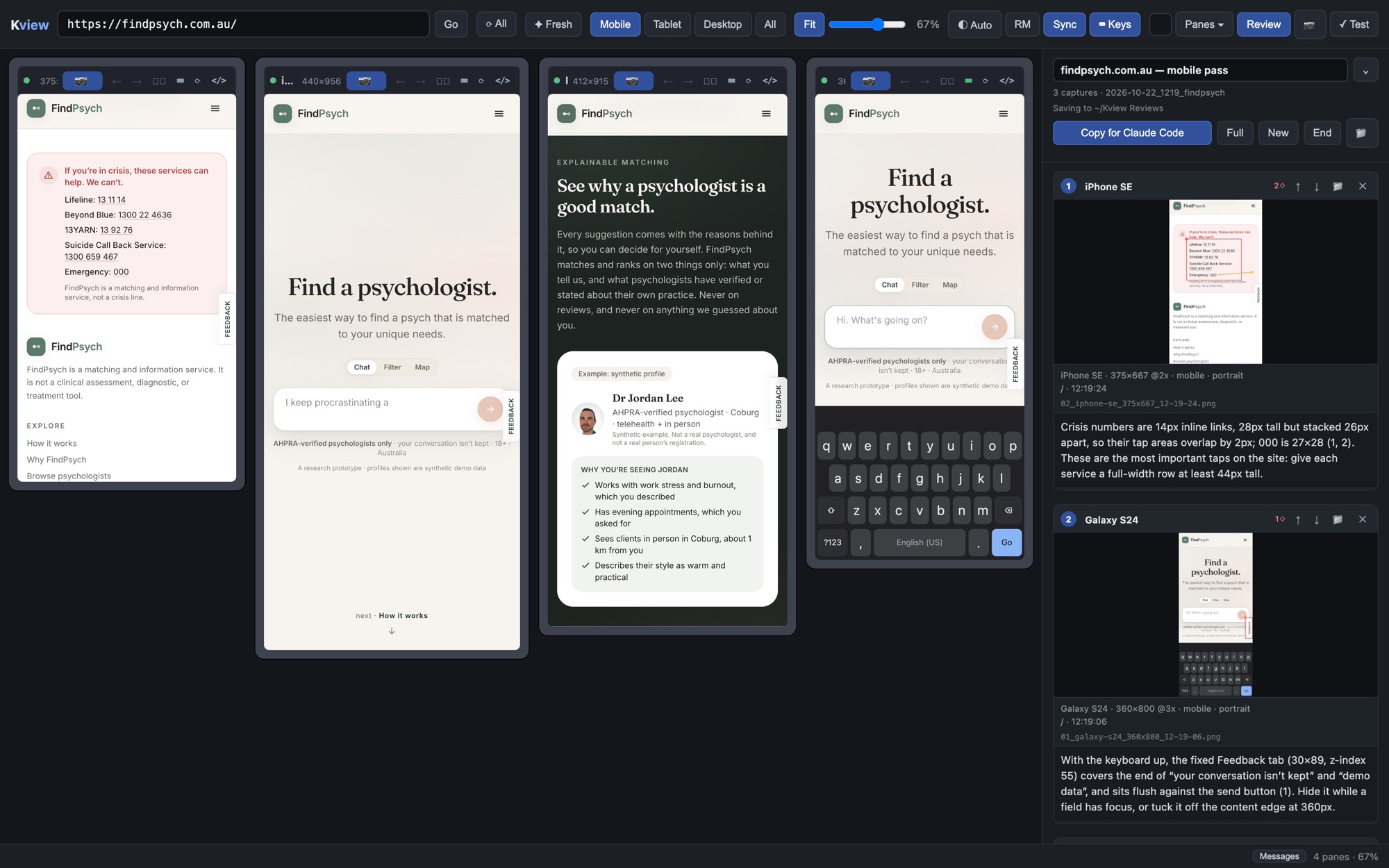Image resolution: width=1389 pixels, height=868 pixels.
Task: Toggle the Fit zoom button
Action: tap(809, 24)
